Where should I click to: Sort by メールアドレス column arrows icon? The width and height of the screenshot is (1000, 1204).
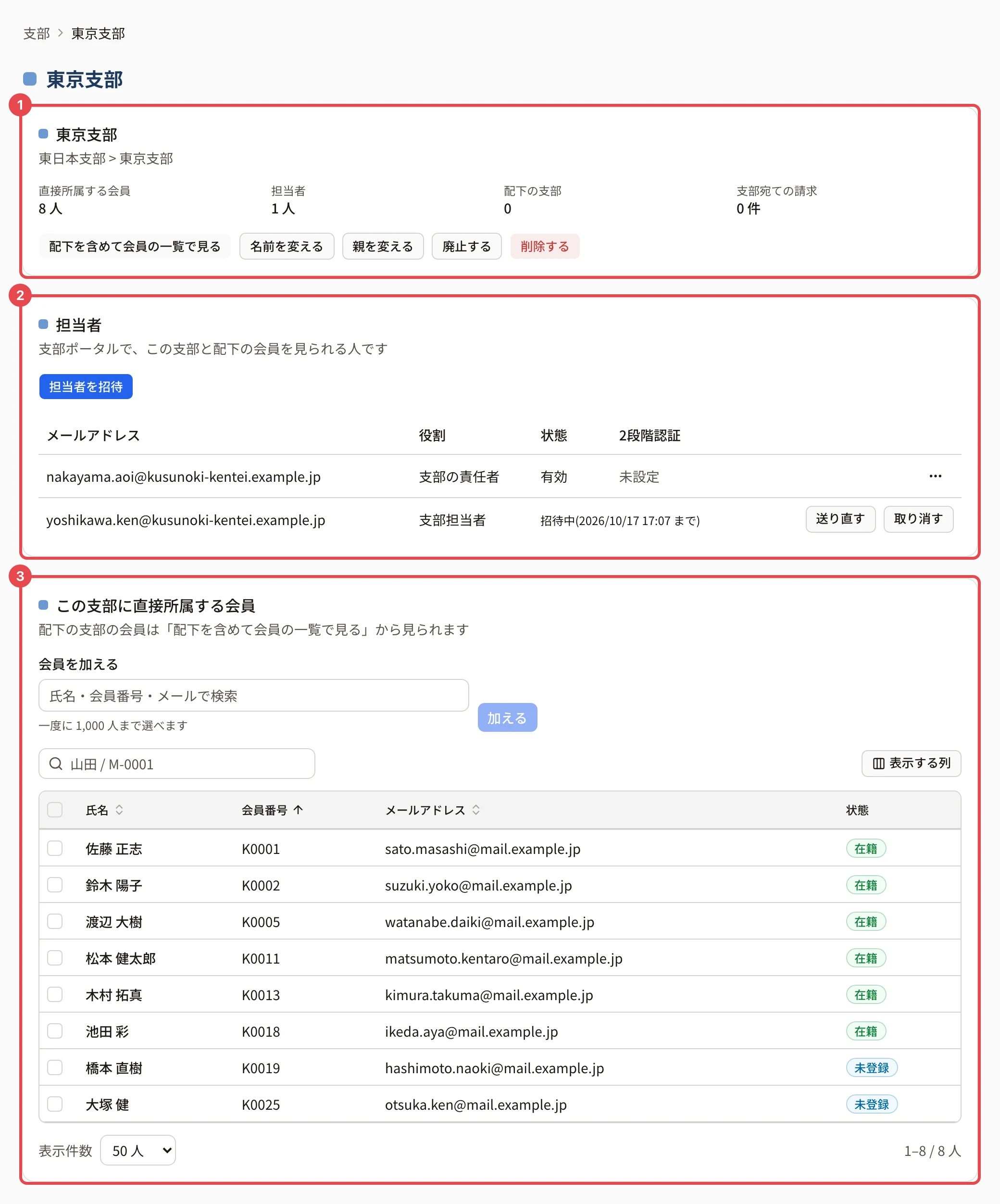[476, 810]
